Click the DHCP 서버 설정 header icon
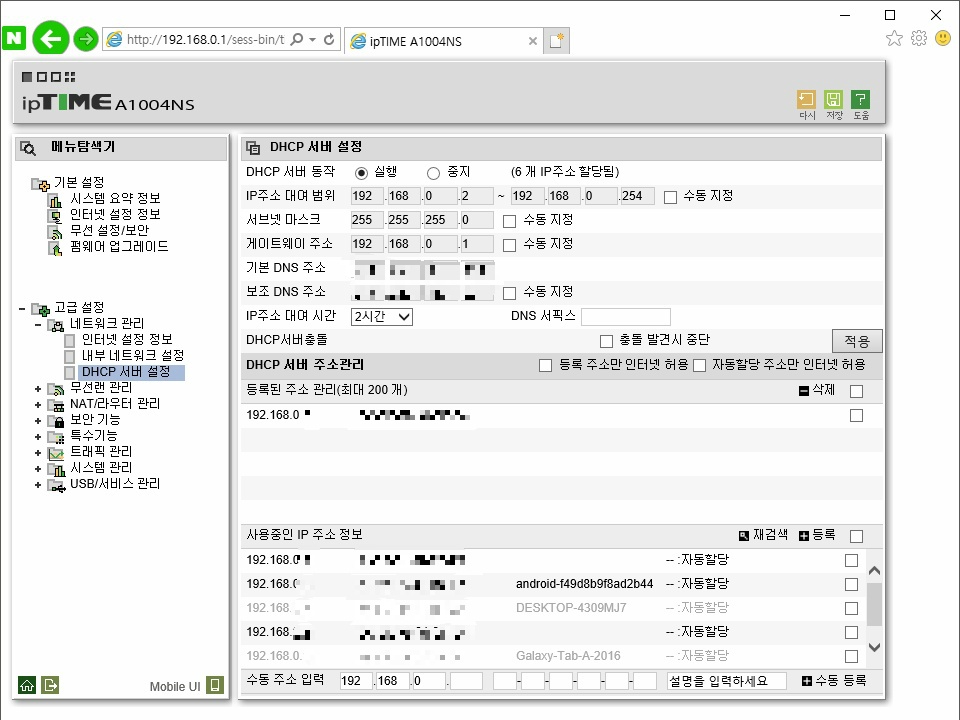Image resolution: width=960 pixels, height=720 pixels. [x=253, y=148]
